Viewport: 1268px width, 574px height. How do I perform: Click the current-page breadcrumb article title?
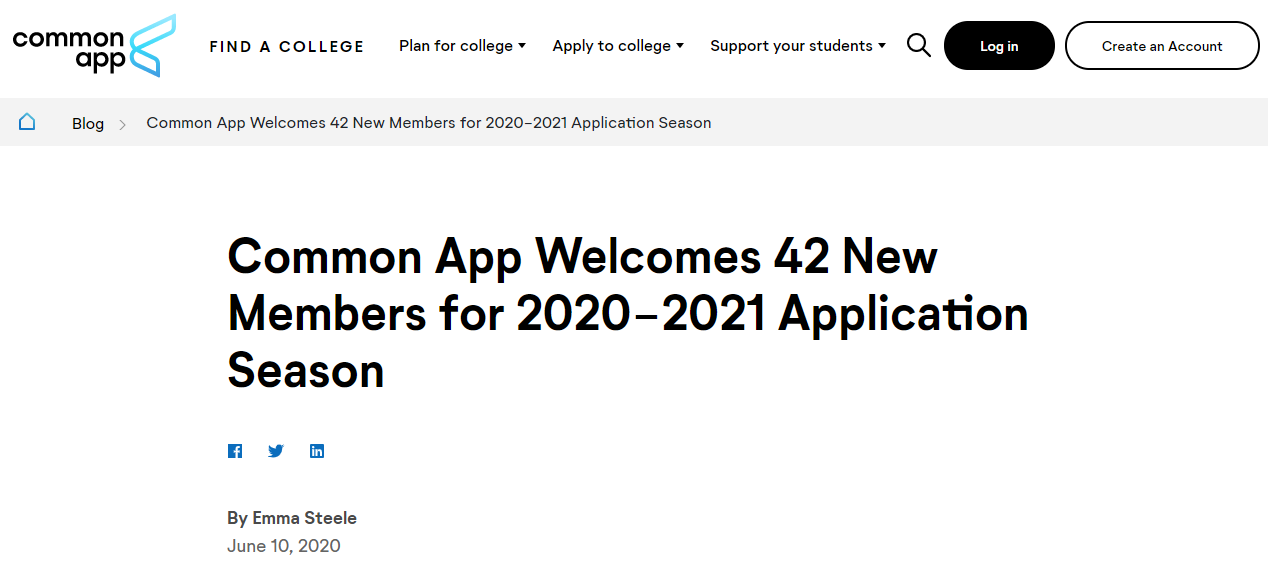coord(428,123)
